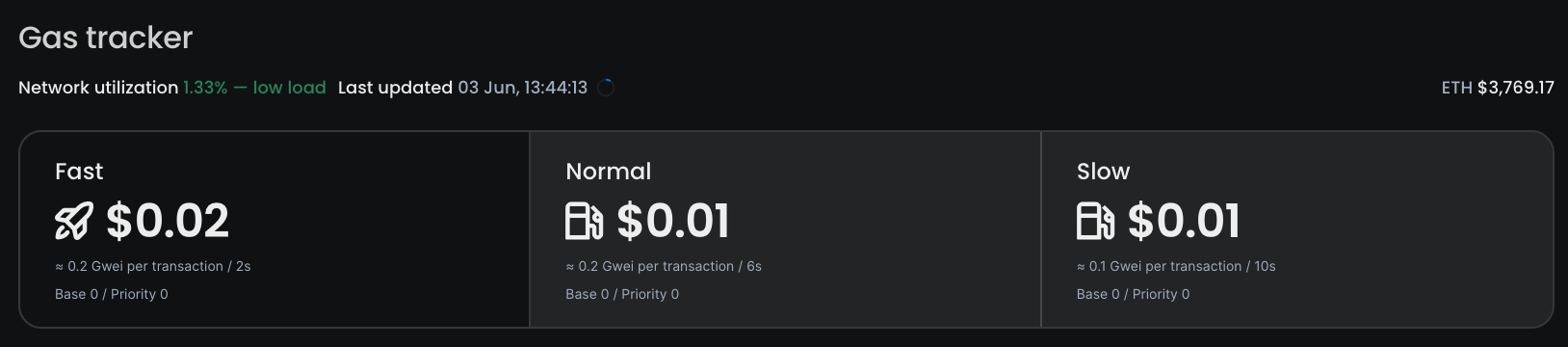
Task: Select the Fast gas price card
Action: point(274,229)
